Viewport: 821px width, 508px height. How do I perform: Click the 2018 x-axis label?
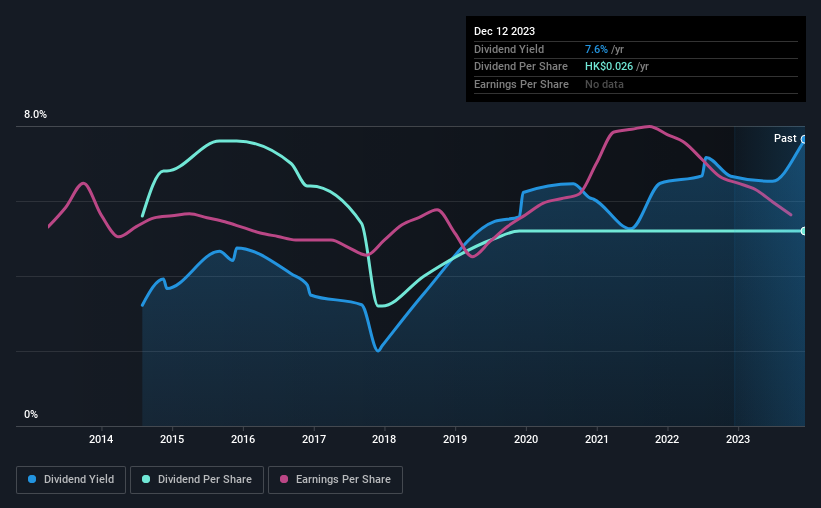click(384, 439)
